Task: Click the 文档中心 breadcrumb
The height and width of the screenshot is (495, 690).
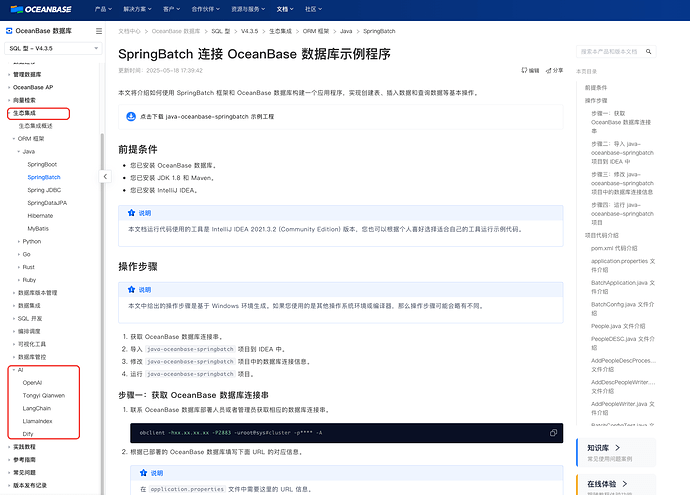Action: click(x=129, y=31)
